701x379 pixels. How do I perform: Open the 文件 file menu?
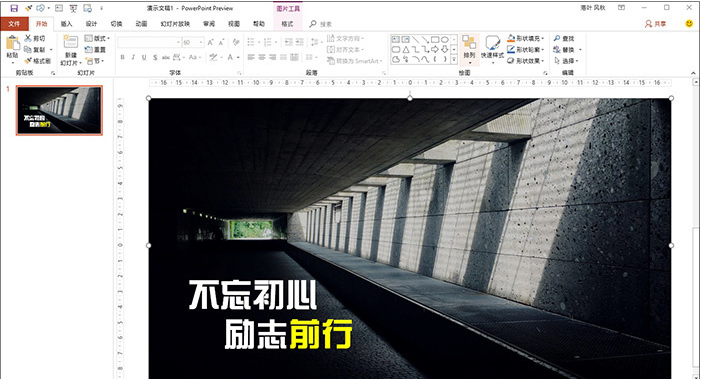coord(14,24)
